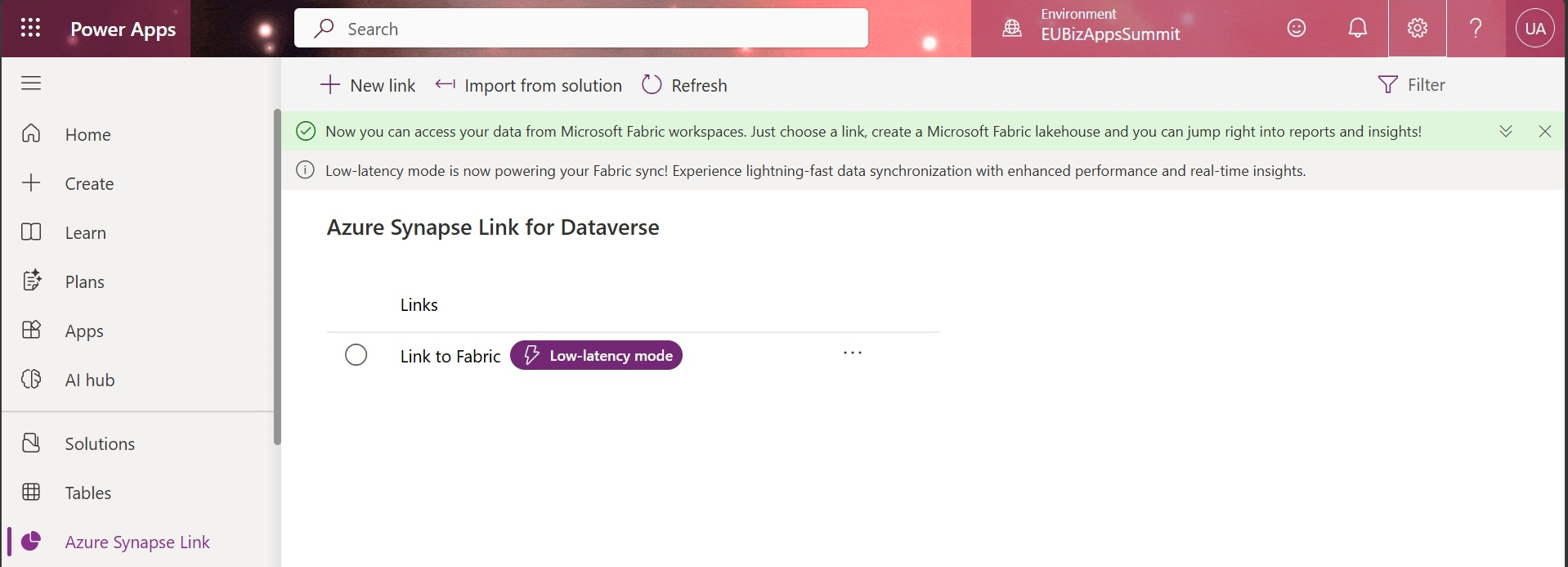Open the notifications bell

pyautogui.click(x=1358, y=29)
